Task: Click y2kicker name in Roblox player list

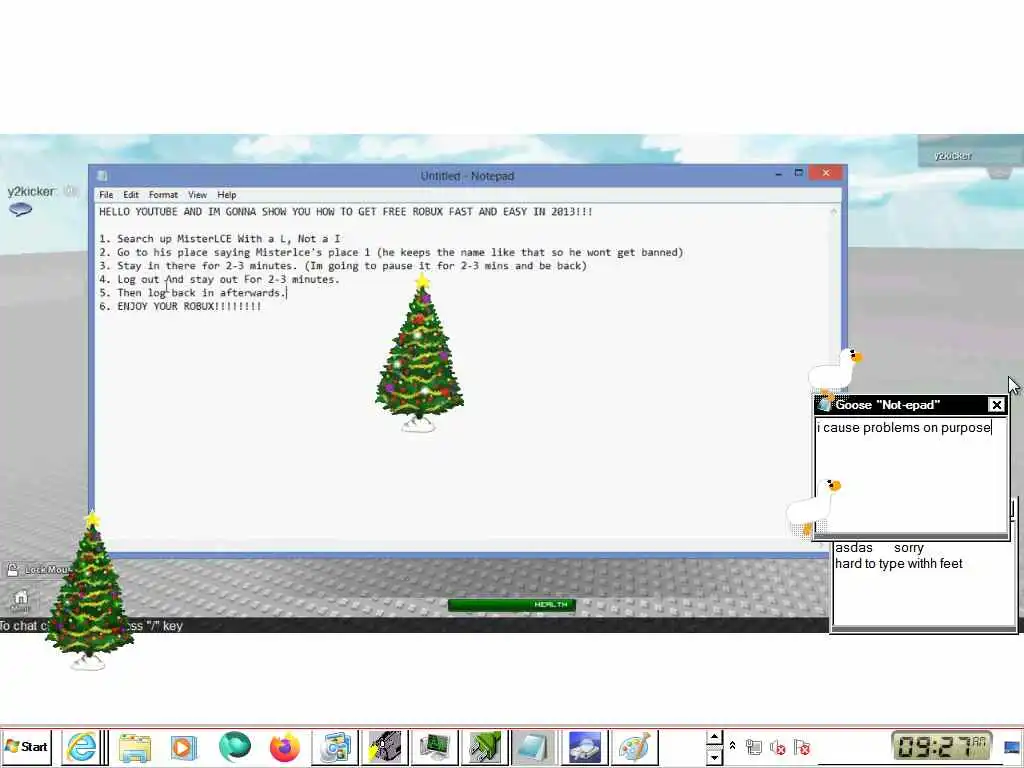Action: pos(953,155)
